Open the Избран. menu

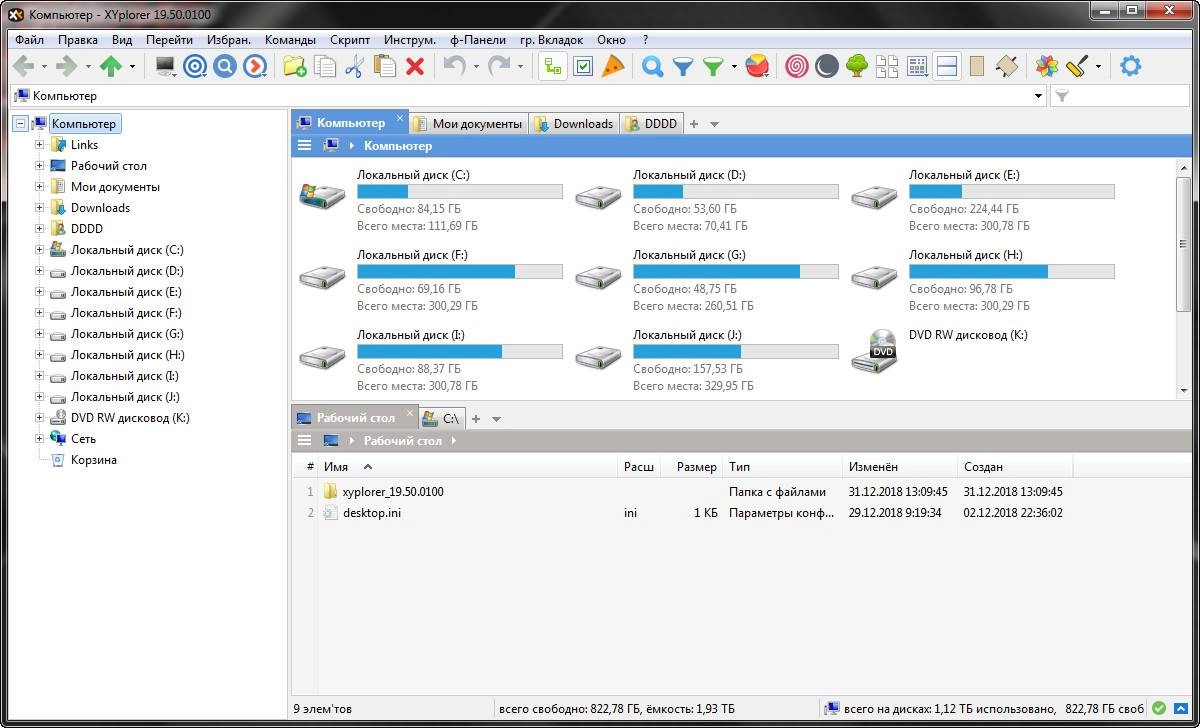pos(229,40)
